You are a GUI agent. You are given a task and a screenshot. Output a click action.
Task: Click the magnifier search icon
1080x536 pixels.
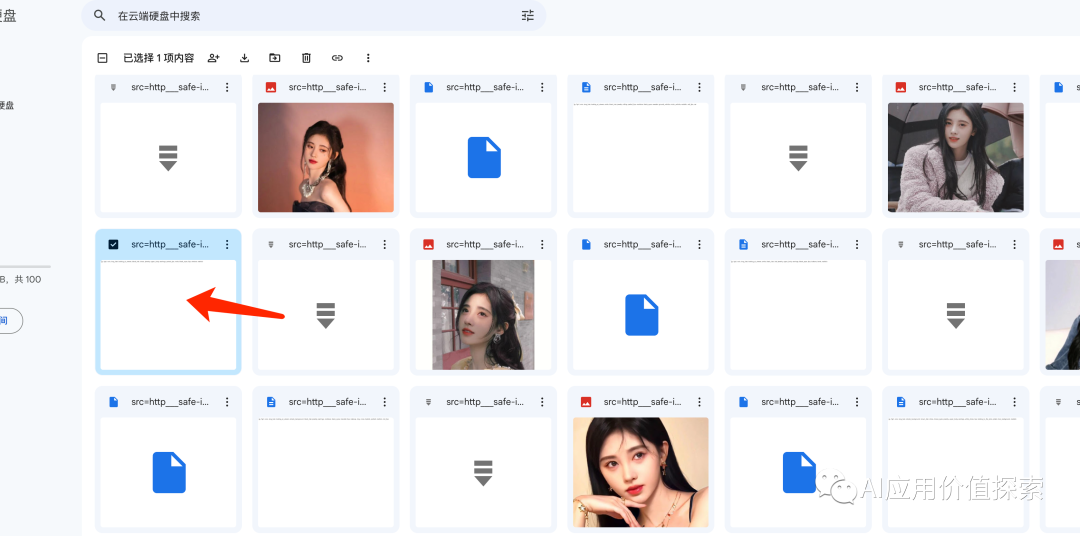coord(100,15)
